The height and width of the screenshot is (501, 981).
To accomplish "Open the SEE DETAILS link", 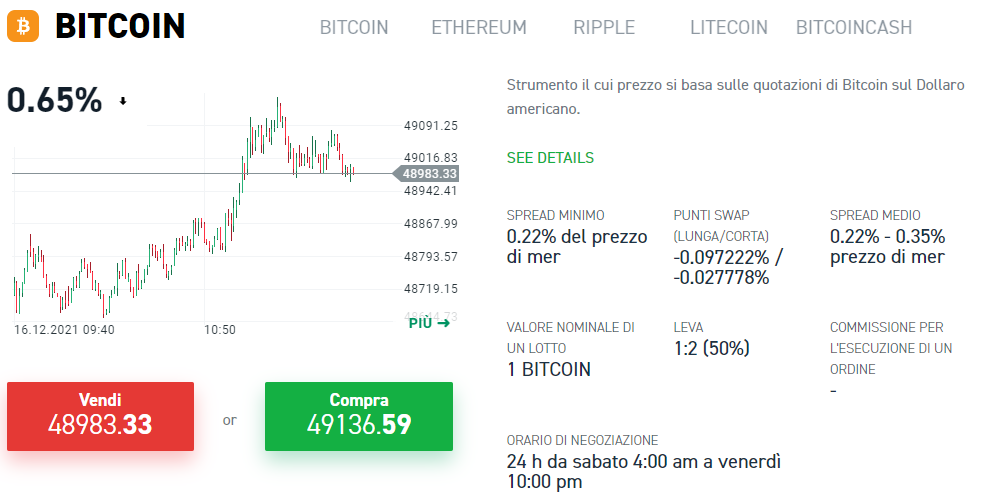I will pos(551,158).
